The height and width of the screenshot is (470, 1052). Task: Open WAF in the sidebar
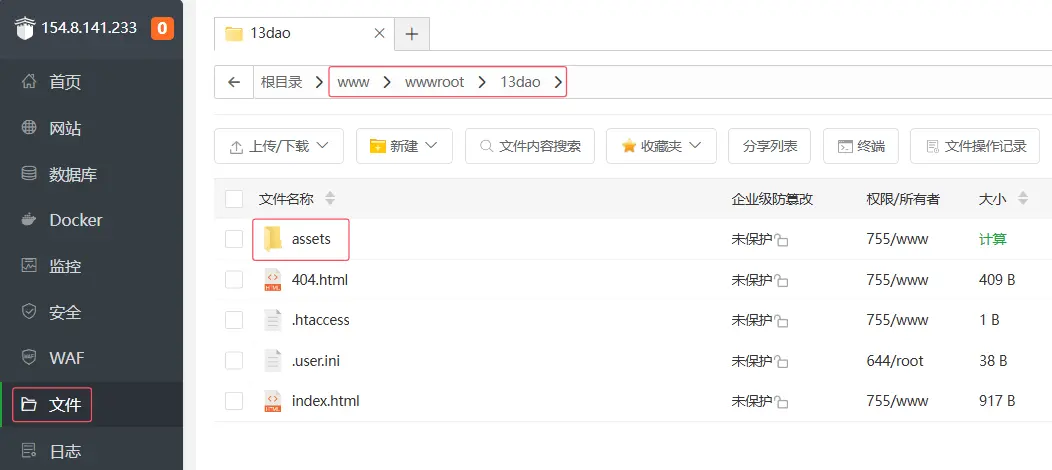(91, 358)
